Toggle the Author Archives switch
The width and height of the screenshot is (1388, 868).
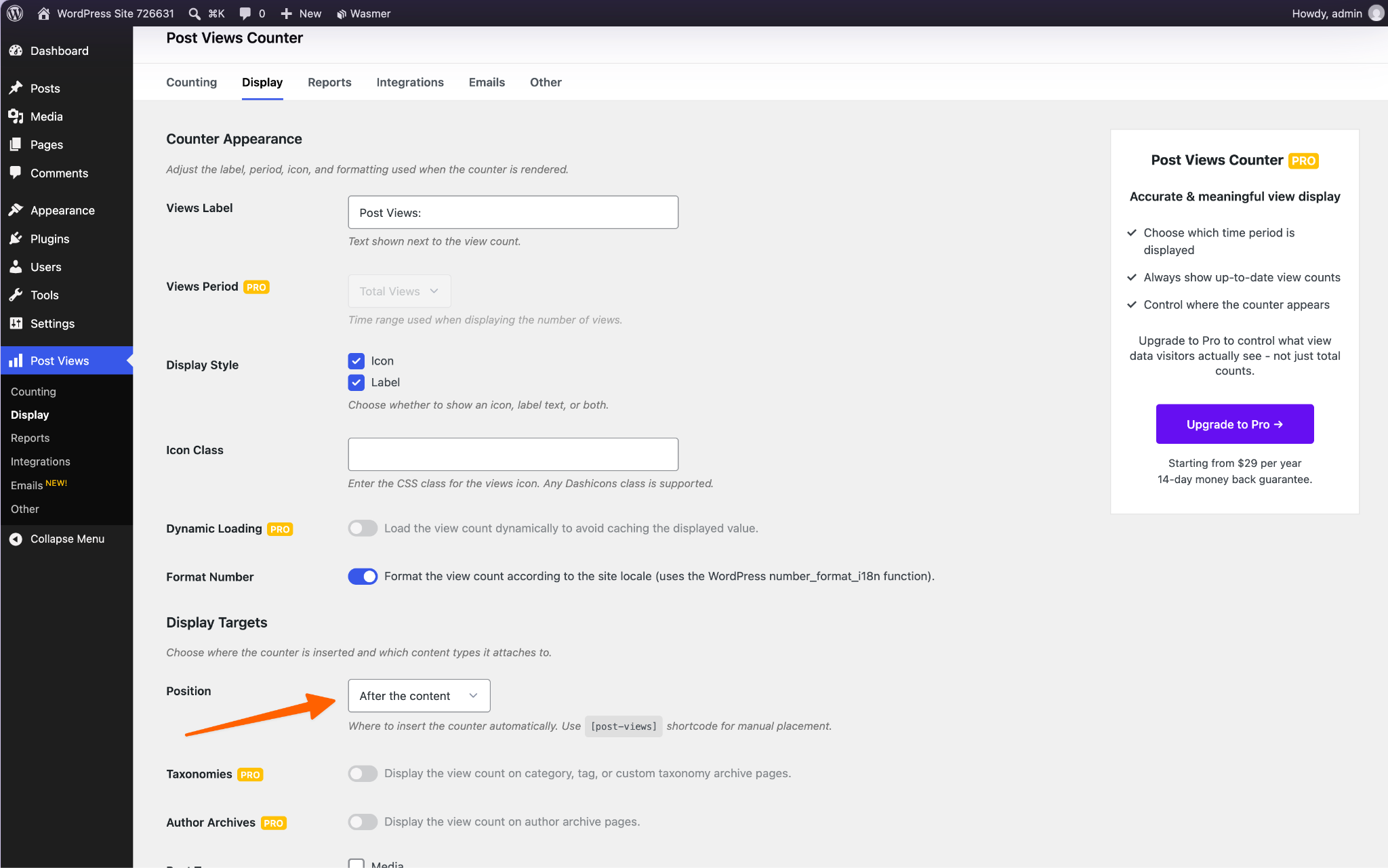[x=363, y=822]
